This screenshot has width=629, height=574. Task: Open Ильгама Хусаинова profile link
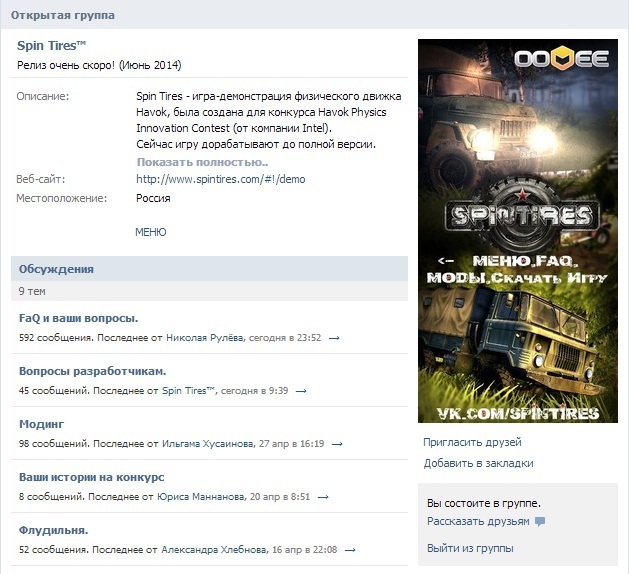tap(207, 444)
